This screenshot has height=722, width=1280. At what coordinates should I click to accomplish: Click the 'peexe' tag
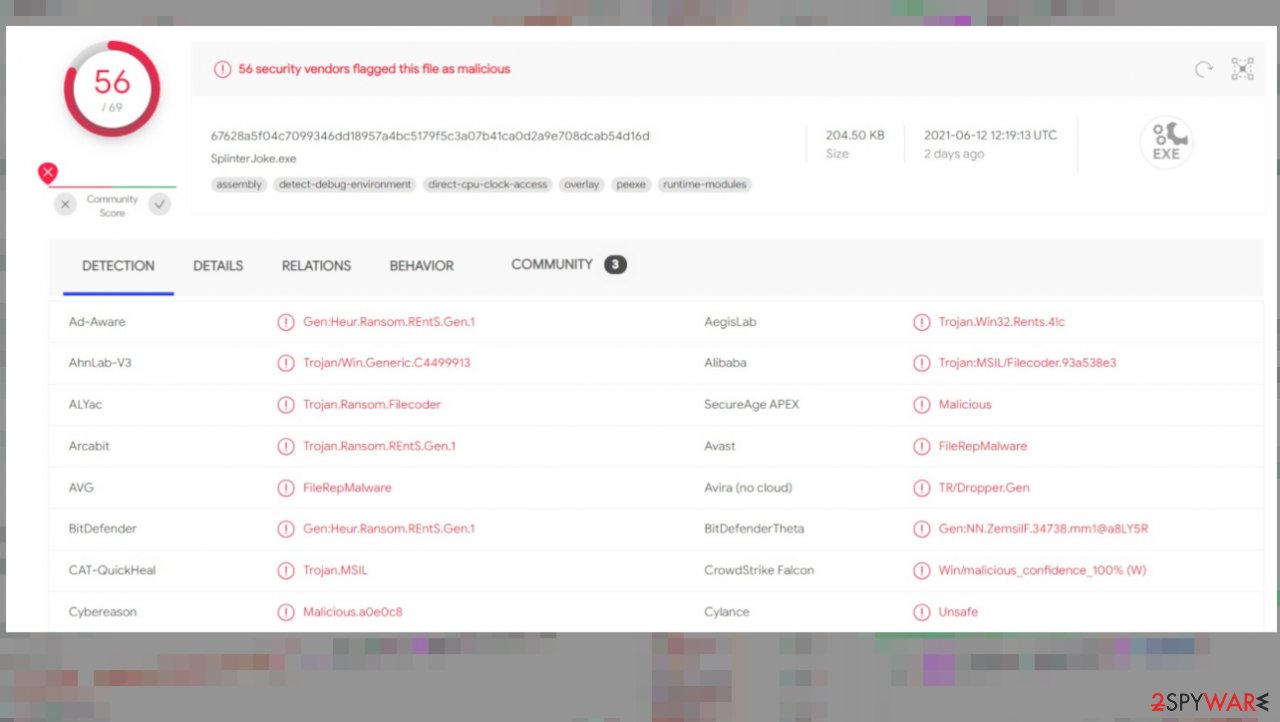631,185
